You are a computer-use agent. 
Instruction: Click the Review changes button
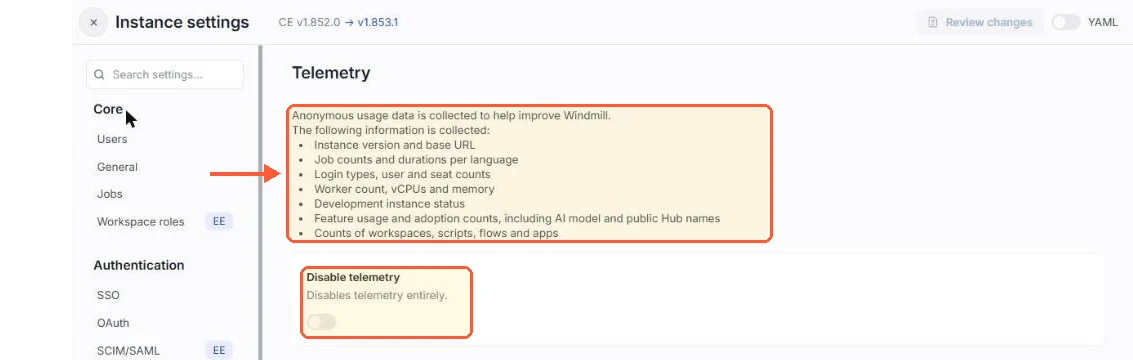tap(980, 22)
